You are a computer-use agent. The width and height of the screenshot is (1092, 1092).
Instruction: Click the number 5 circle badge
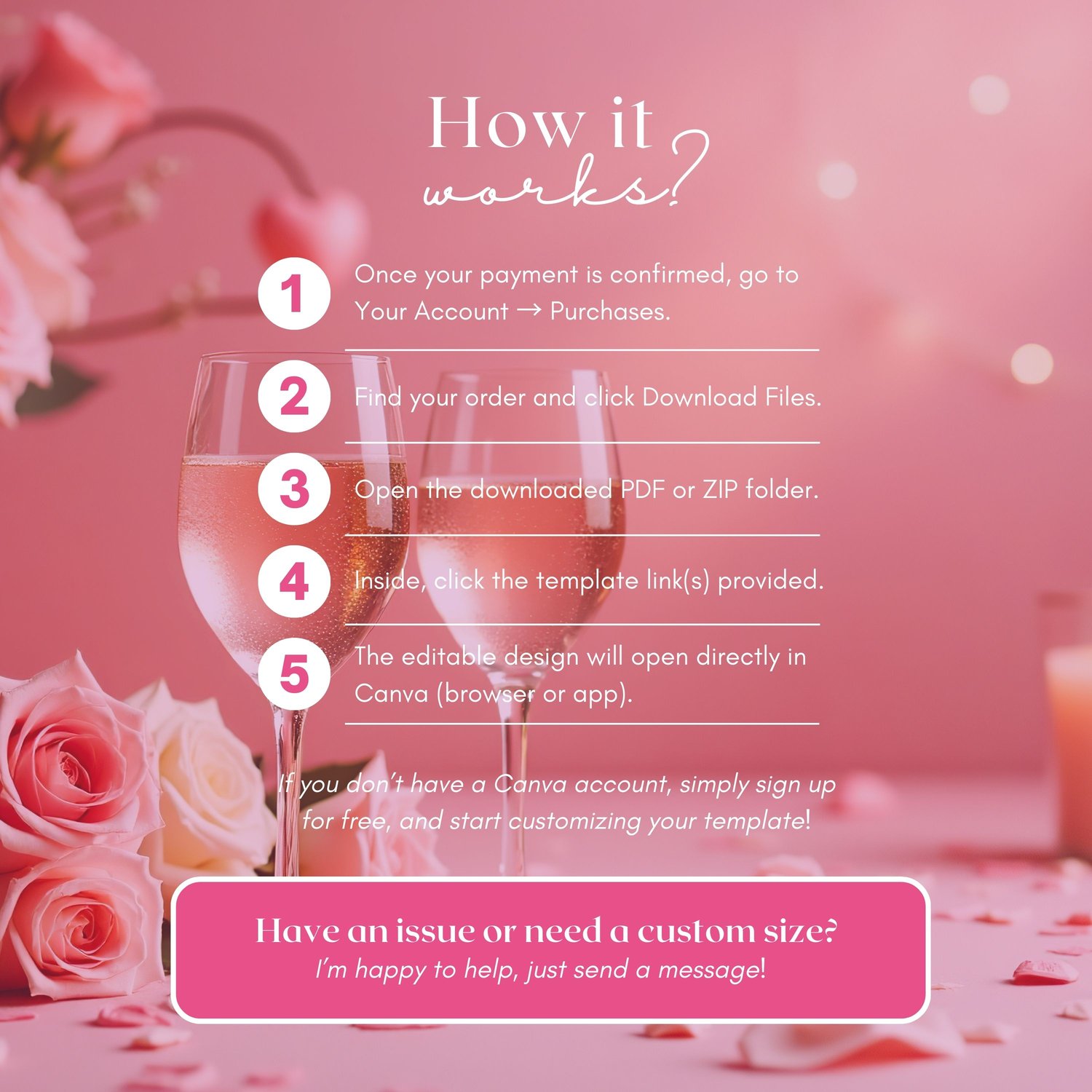click(x=294, y=673)
